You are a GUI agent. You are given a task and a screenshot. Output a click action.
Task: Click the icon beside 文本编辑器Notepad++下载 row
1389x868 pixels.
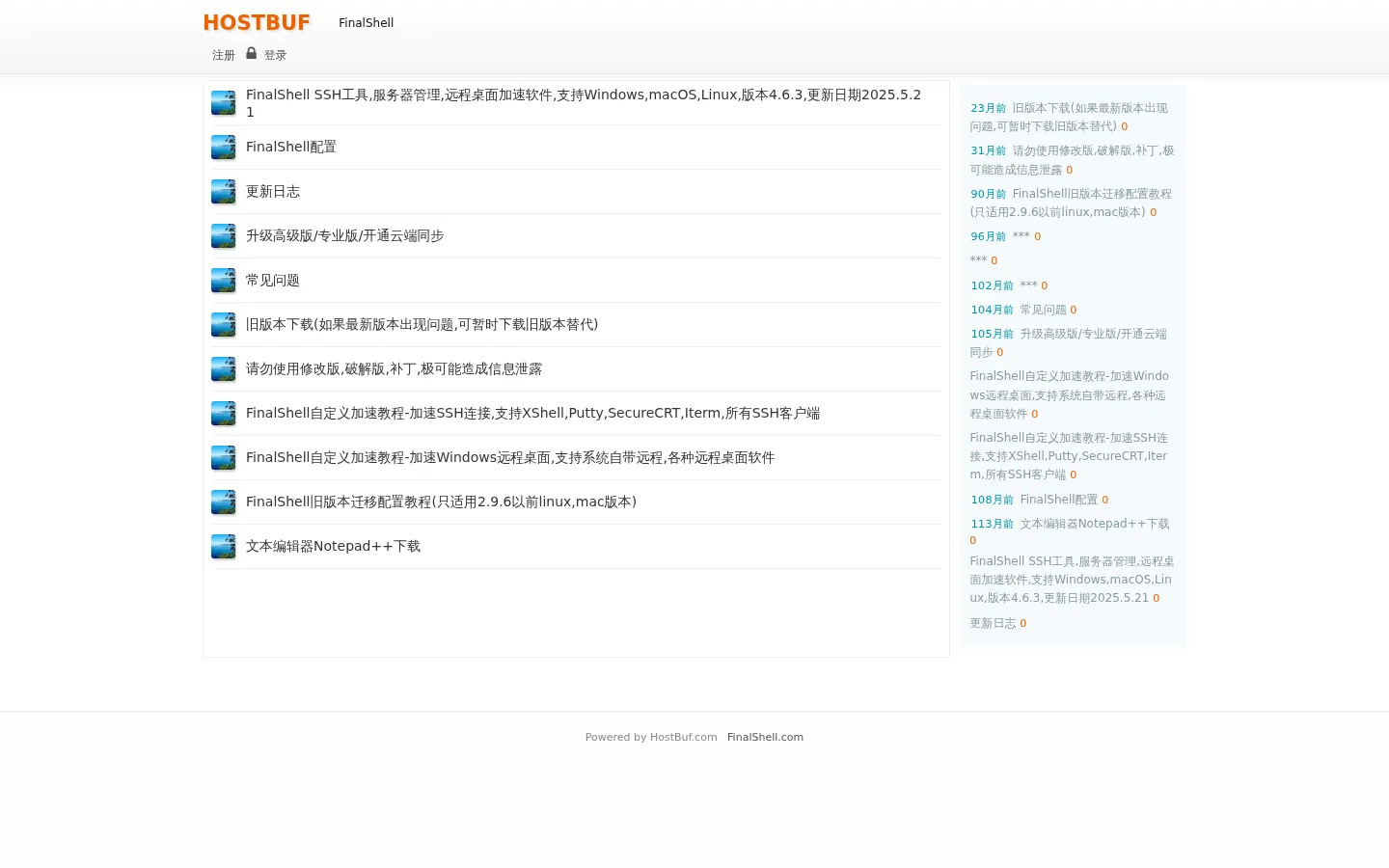pos(224,547)
